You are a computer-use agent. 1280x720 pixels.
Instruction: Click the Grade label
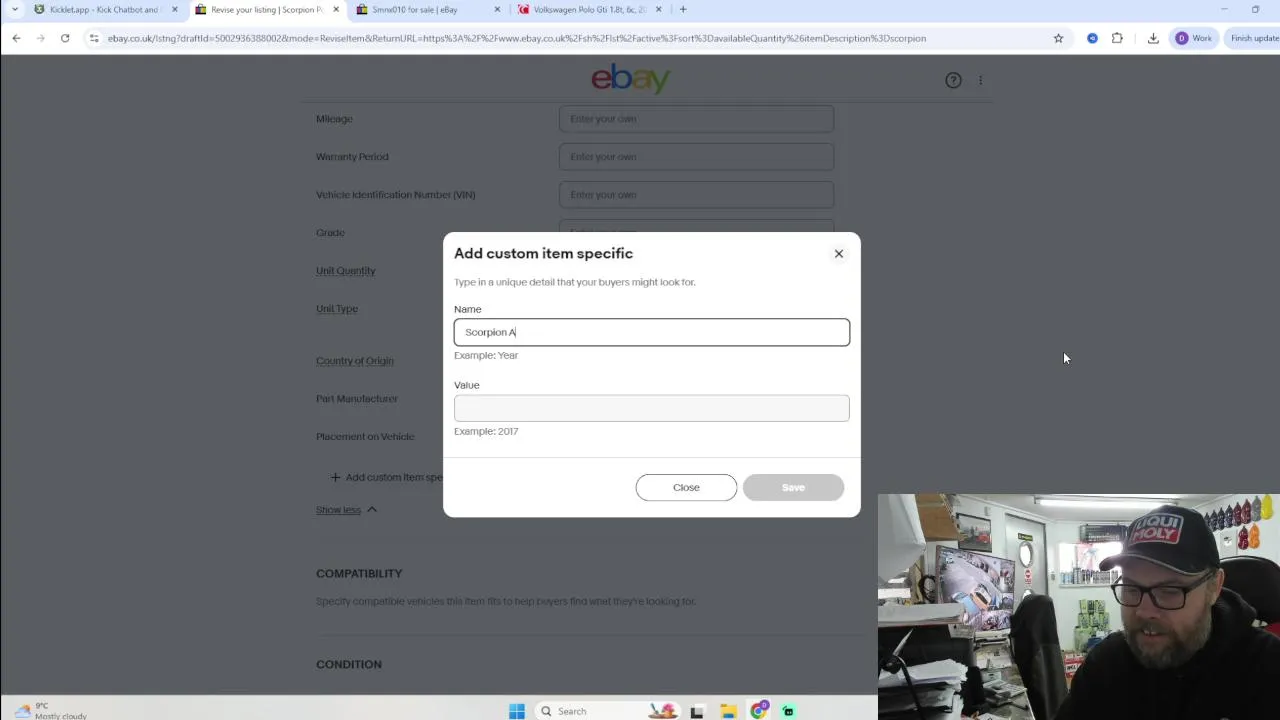point(330,233)
